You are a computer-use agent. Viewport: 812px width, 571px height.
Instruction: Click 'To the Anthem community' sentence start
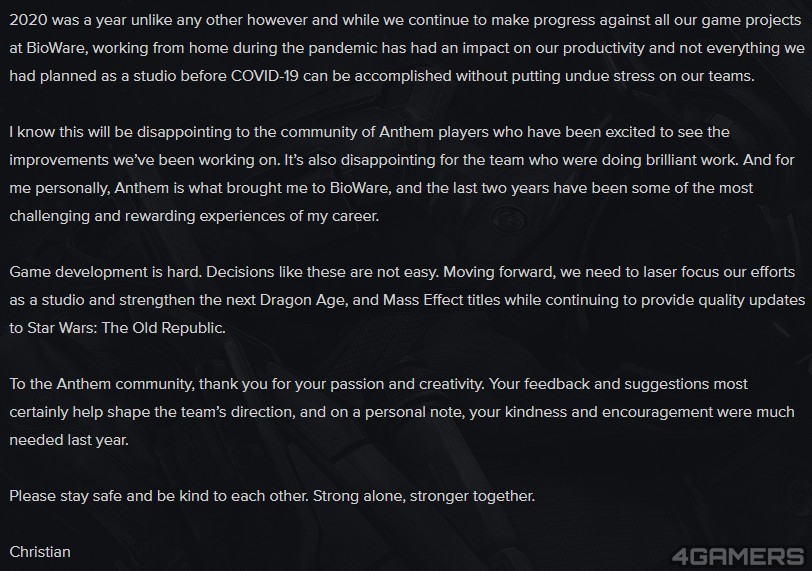tap(101, 384)
